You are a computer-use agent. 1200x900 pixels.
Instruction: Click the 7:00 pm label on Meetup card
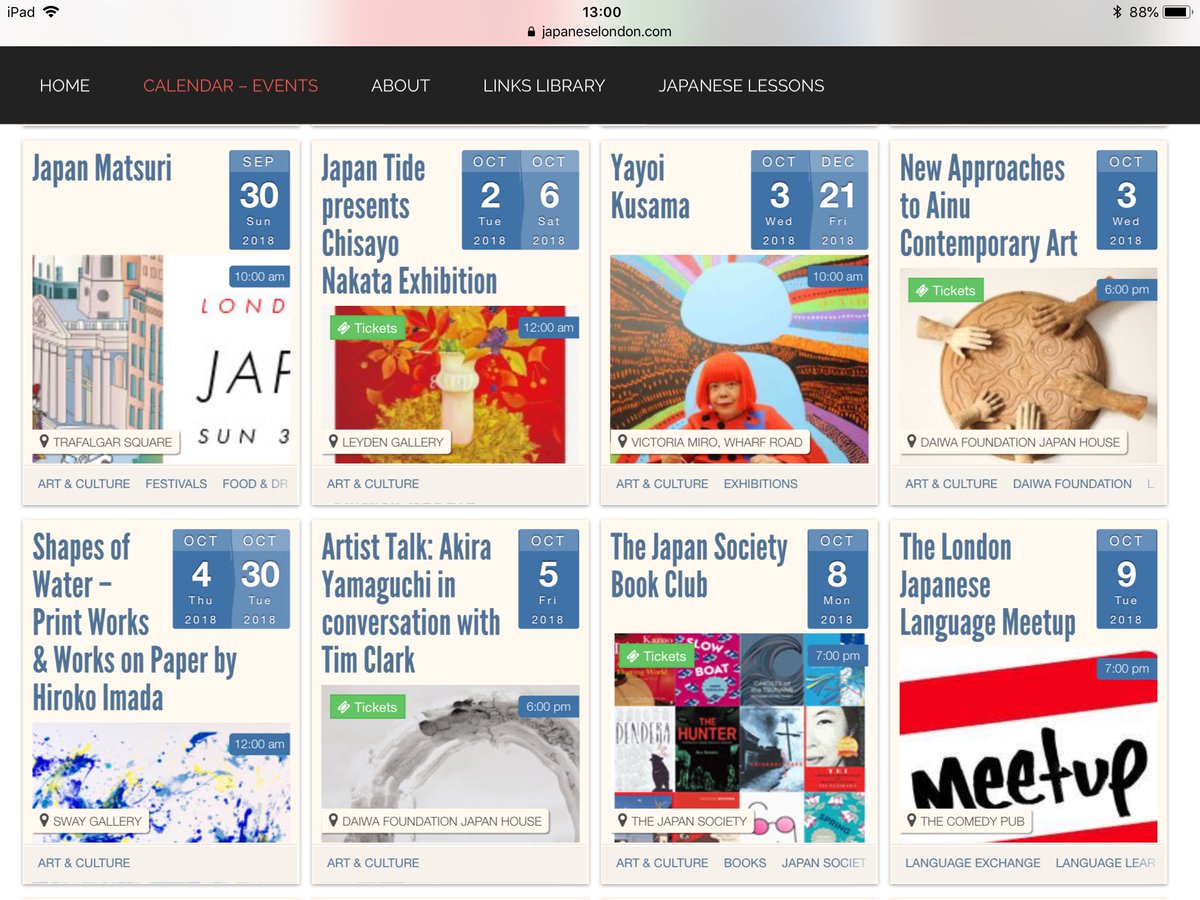(x=1127, y=669)
